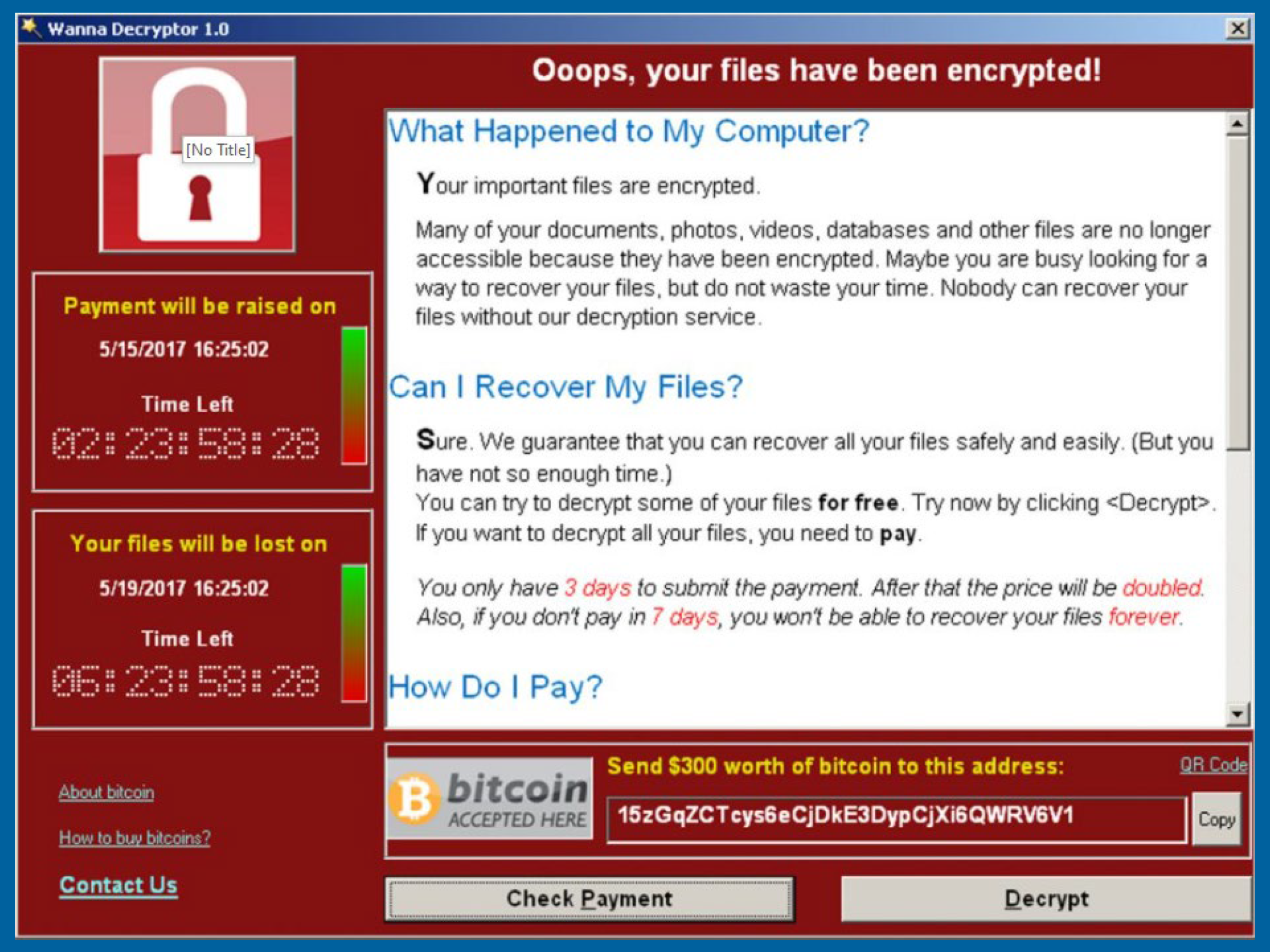Click the red padlock image
The image size is (1270, 952).
(197, 155)
